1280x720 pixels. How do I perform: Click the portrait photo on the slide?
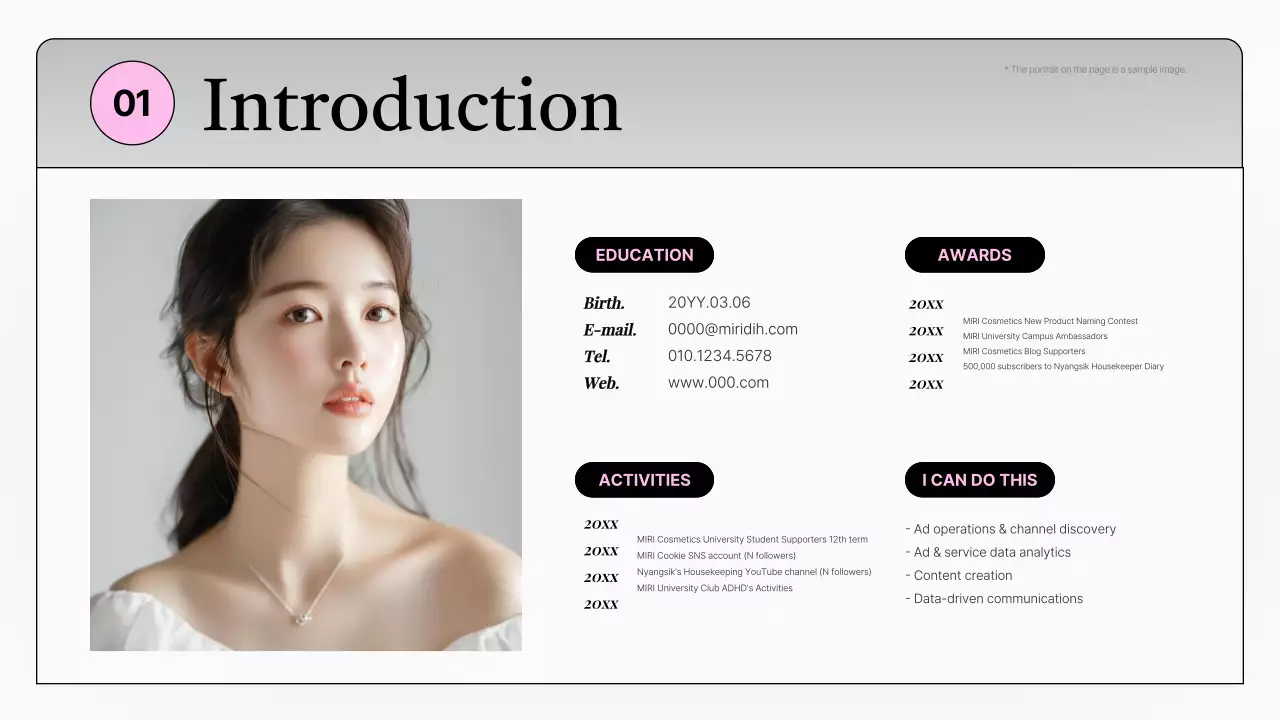[306, 425]
